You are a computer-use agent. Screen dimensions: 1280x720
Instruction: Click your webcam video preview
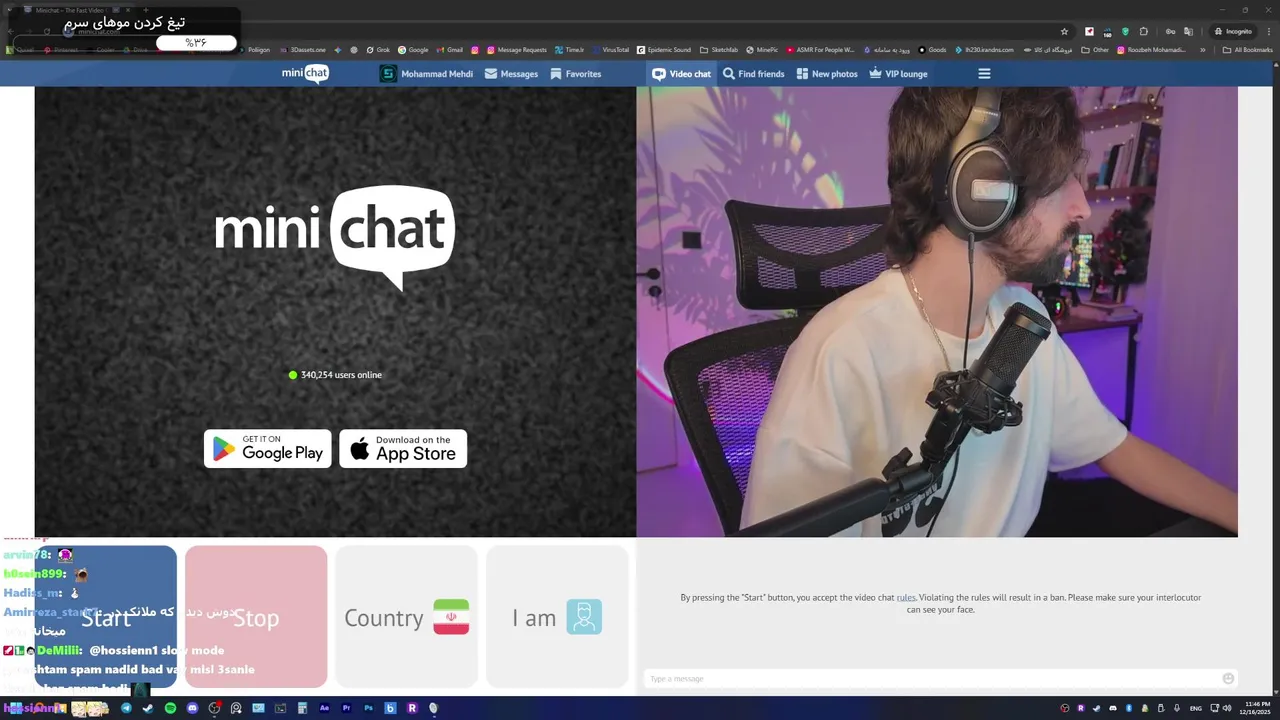[937, 312]
